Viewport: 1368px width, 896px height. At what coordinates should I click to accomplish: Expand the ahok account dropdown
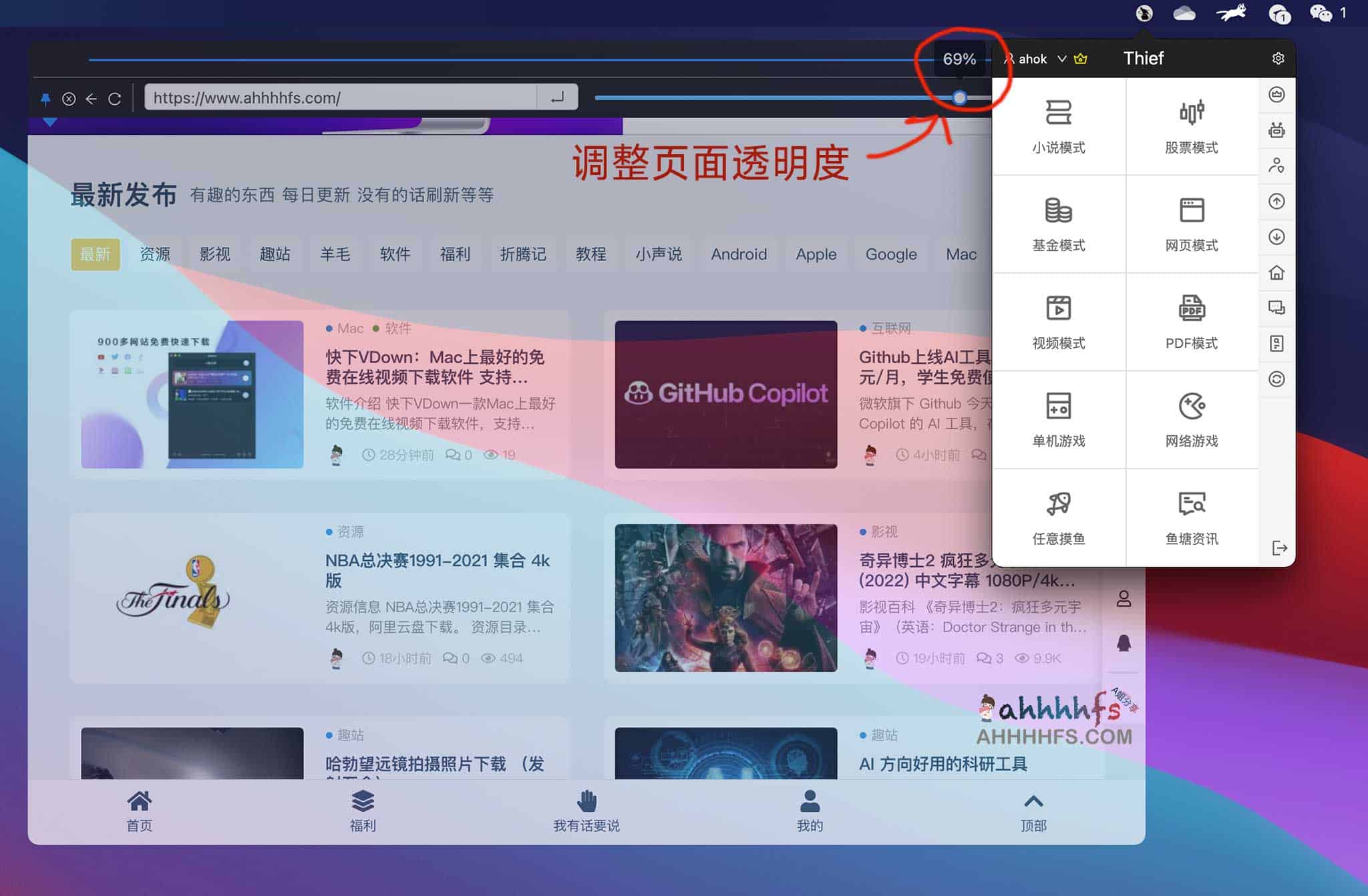click(1061, 59)
